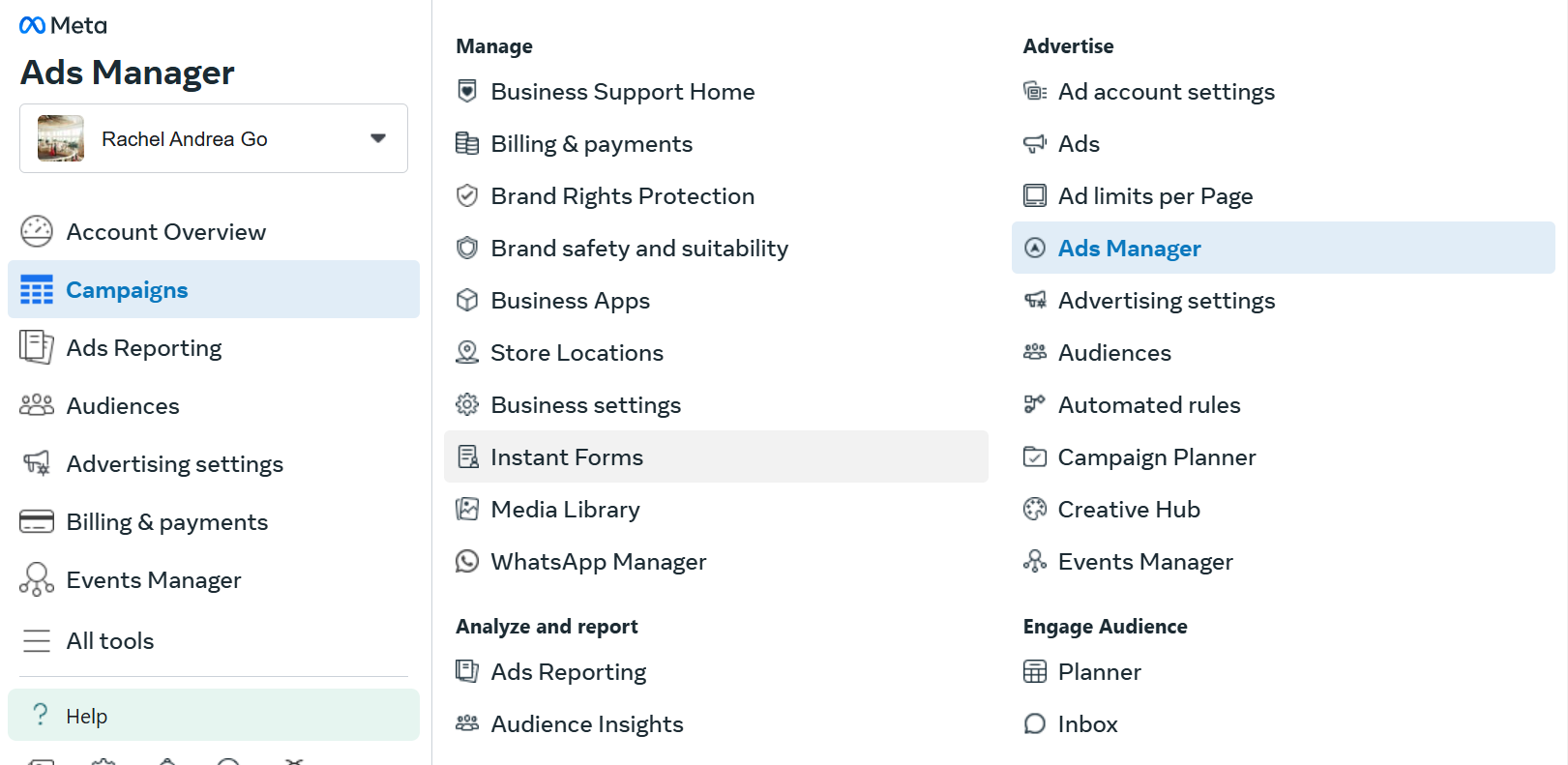
Task: Click the Media Library image icon
Action: pyautogui.click(x=467, y=509)
